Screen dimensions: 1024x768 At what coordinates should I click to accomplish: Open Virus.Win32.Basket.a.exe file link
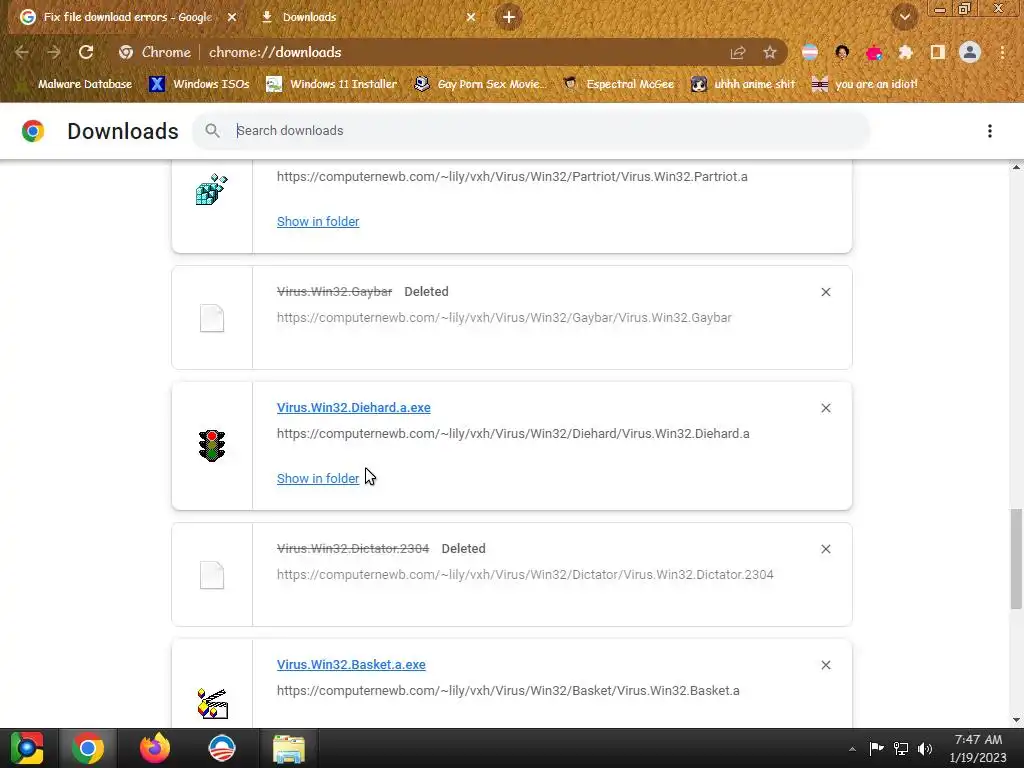coord(351,665)
